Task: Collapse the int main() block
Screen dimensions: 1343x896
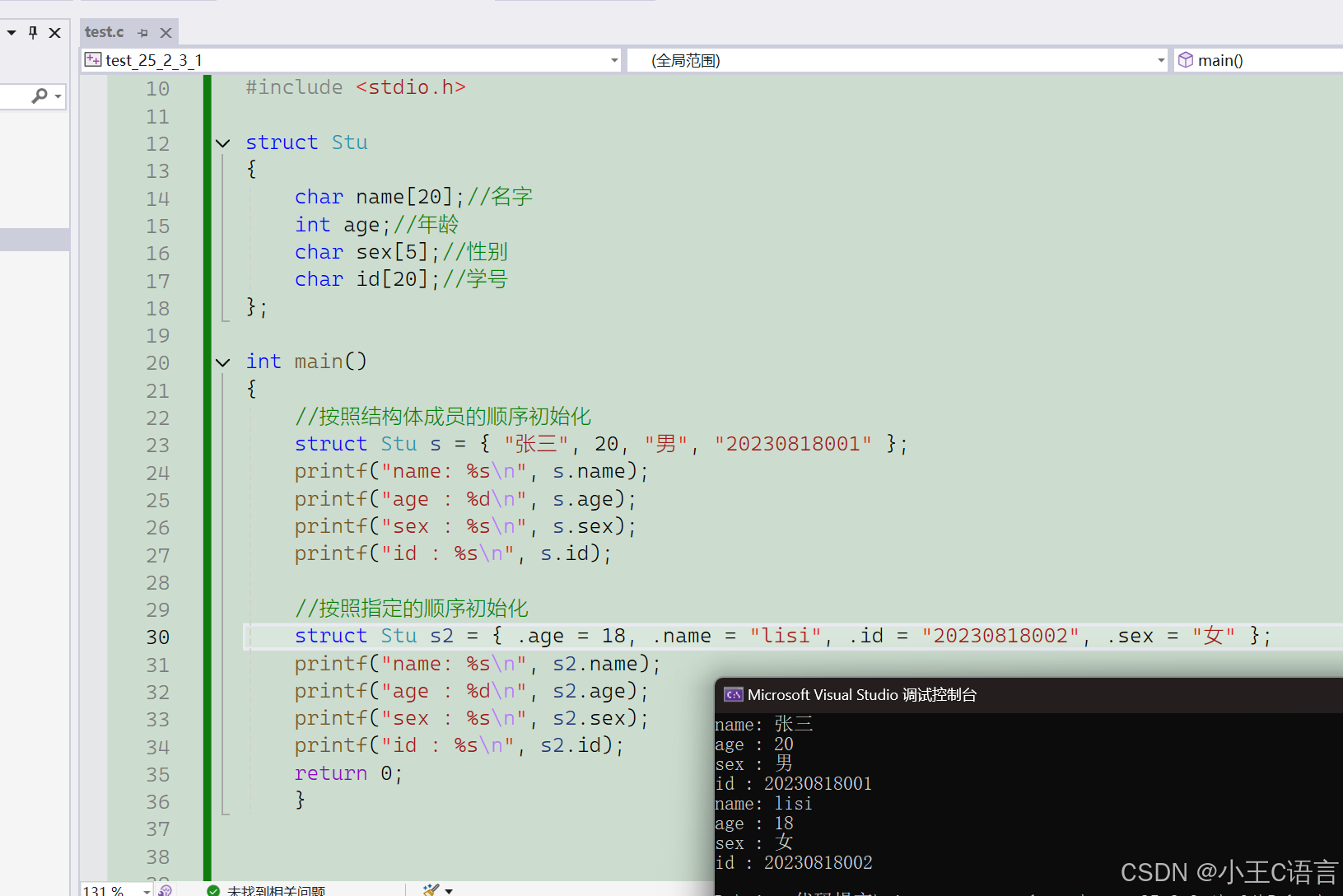Action: click(x=223, y=362)
